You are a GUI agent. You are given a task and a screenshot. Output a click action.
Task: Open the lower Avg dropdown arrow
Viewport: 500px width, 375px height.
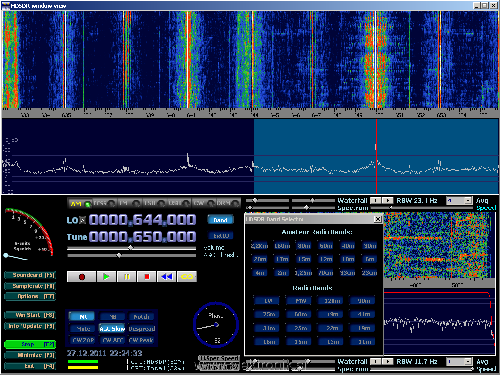point(468,361)
